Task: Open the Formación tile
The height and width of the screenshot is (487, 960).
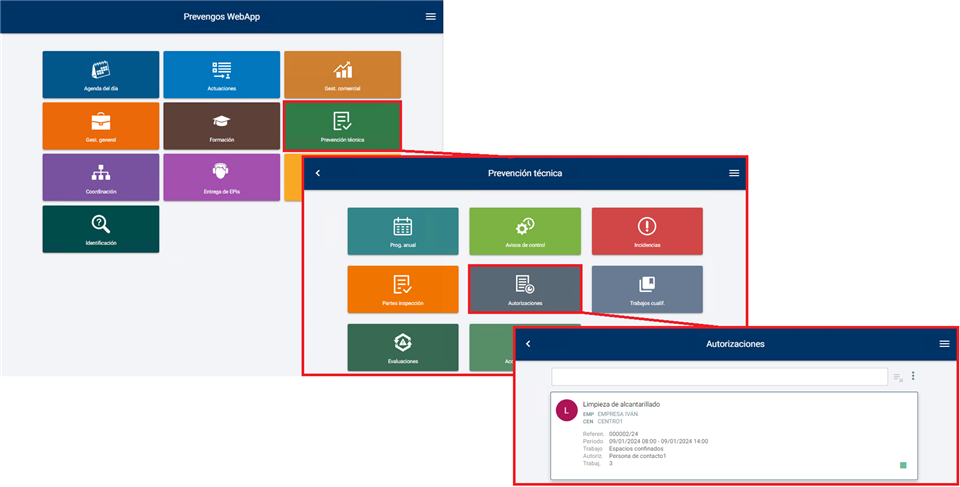Action: [222, 126]
